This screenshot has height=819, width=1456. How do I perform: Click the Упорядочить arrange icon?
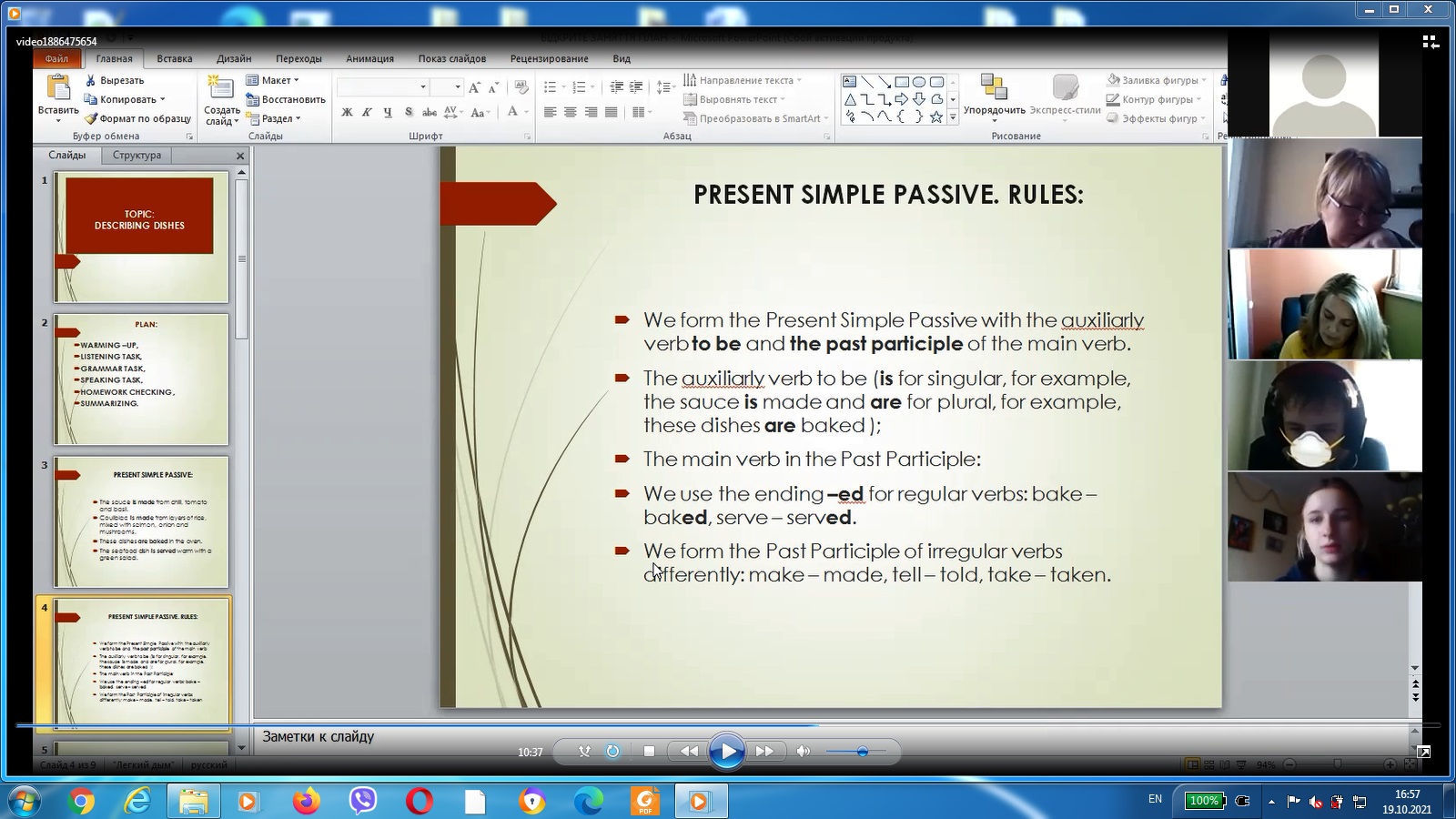pyautogui.click(x=994, y=88)
